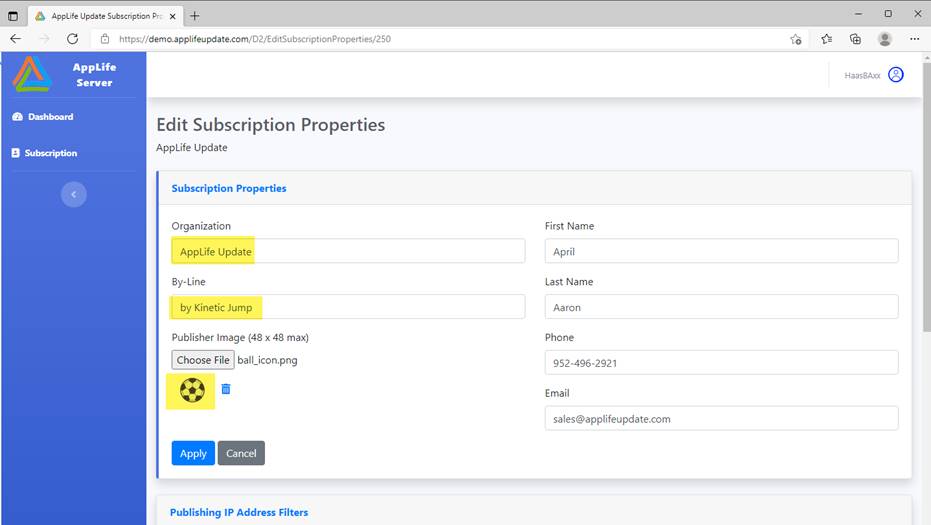Open Dashboard in the sidebar

click(x=50, y=117)
